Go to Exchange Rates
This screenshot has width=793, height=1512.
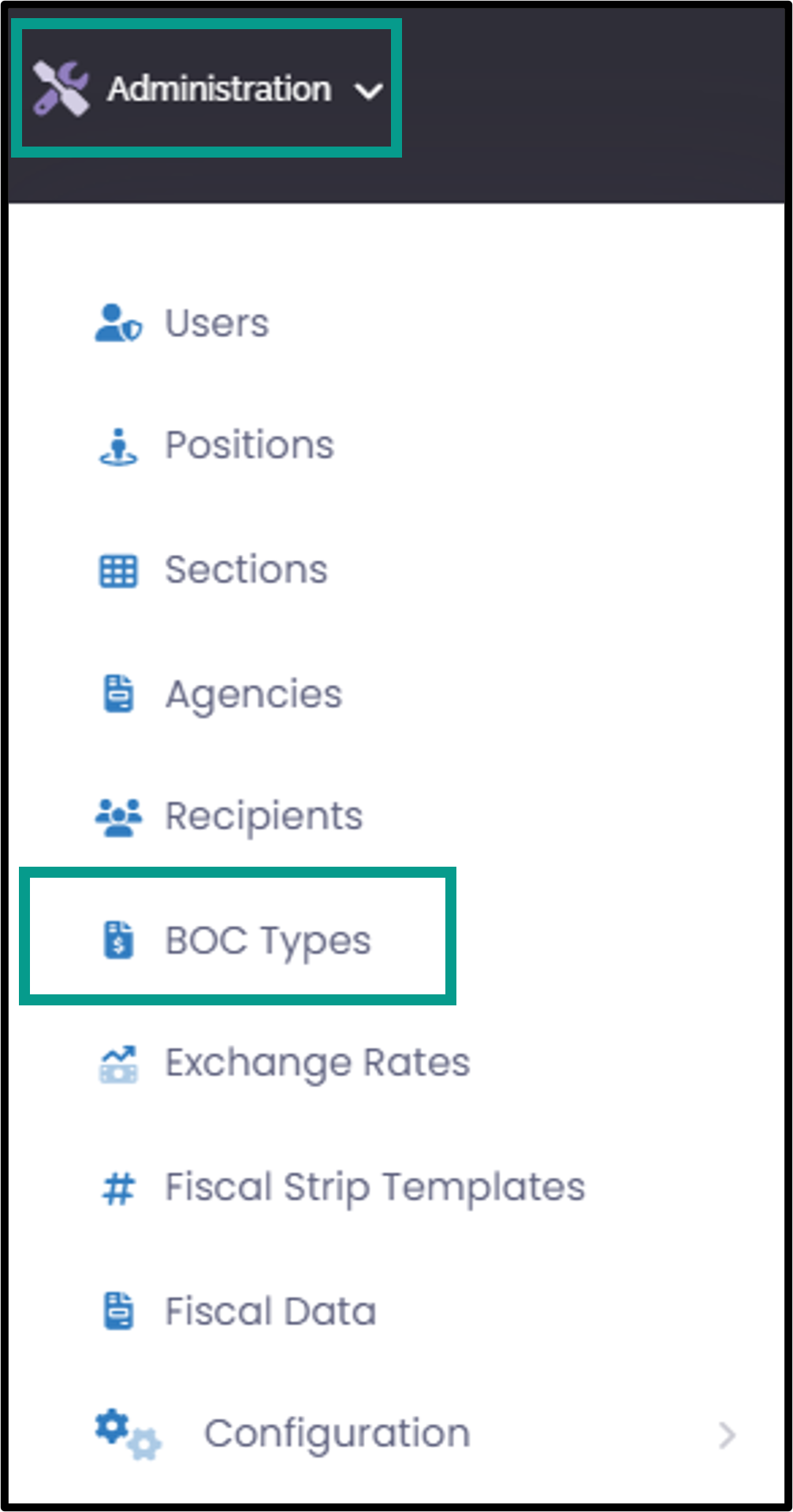(318, 1064)
